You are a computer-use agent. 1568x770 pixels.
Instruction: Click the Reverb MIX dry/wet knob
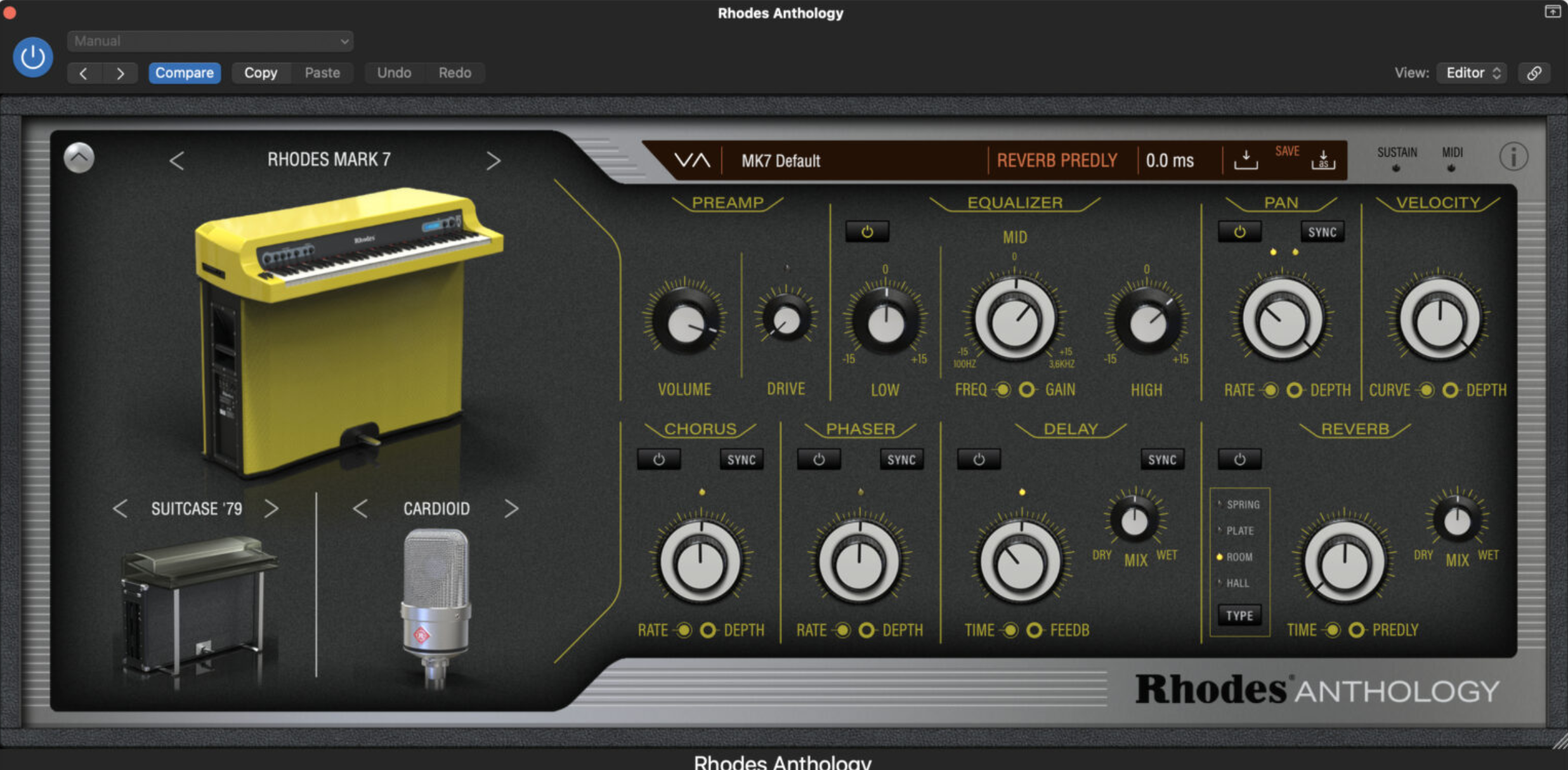(x=1457, y=520)
